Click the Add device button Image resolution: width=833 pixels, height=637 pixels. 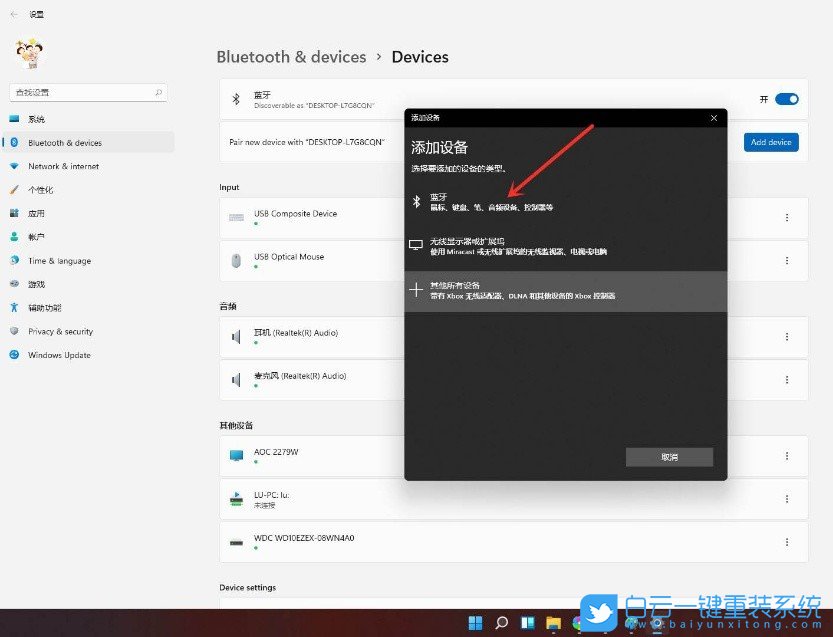[x=771, y=142]
